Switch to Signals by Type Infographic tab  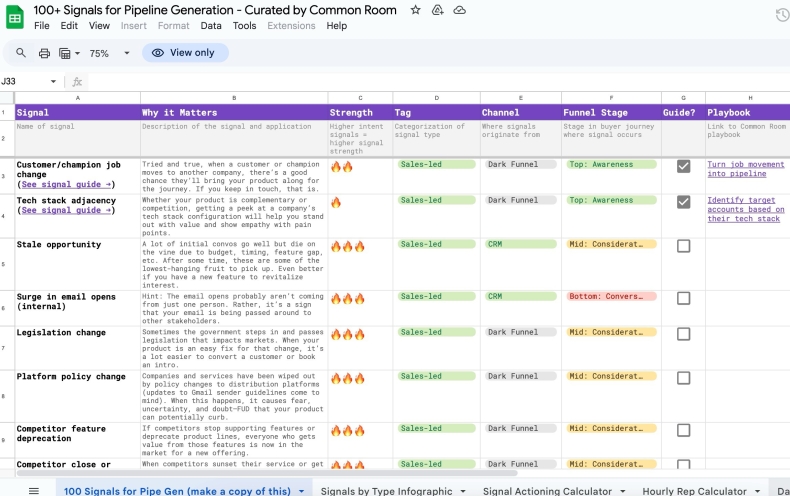[391, 491]
